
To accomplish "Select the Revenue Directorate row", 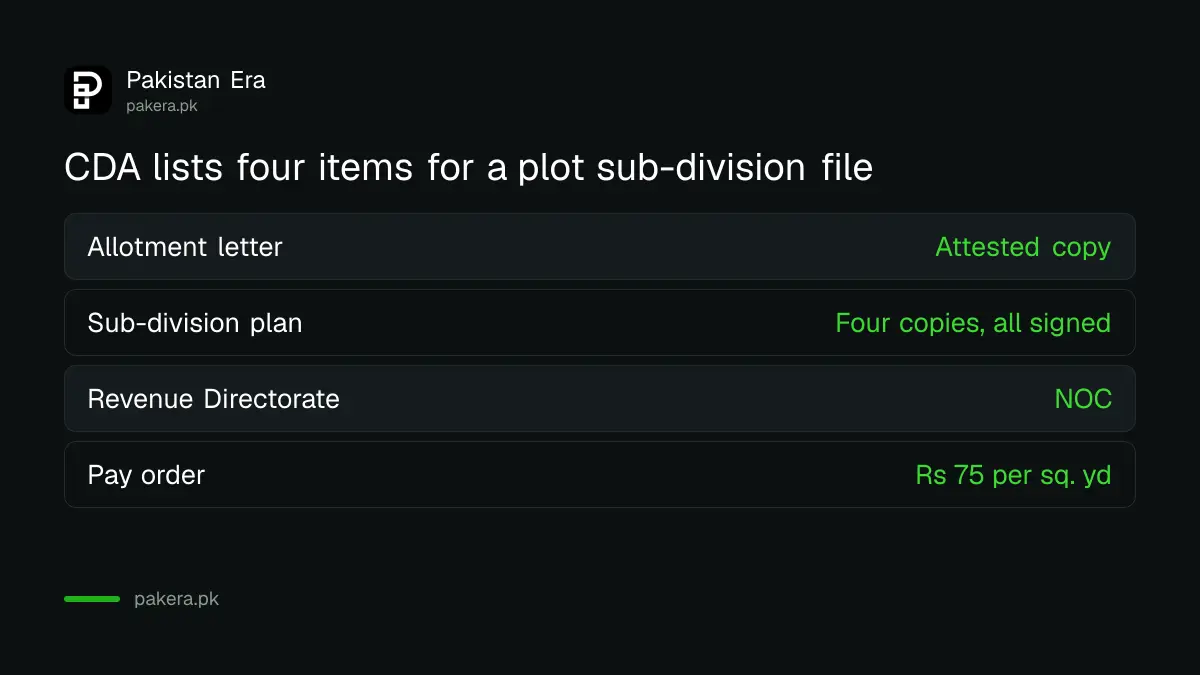I will click(600, 398).
